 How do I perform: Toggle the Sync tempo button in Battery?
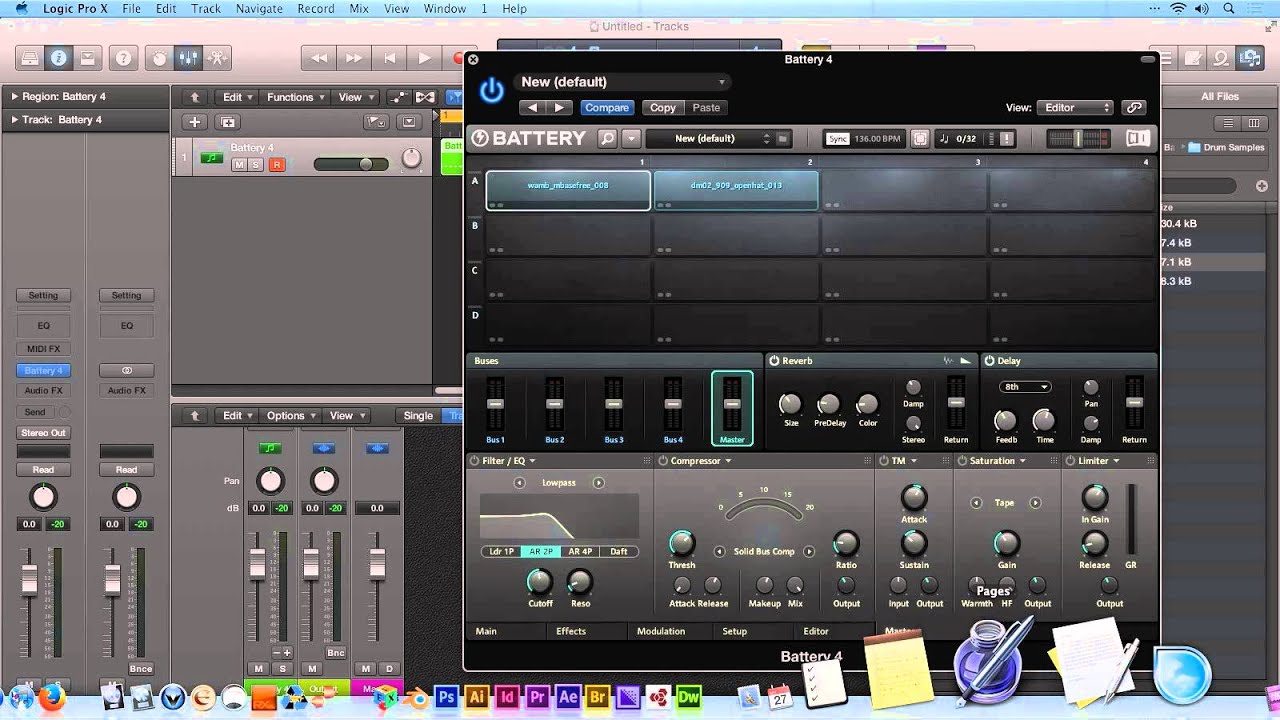click(838, 139)
